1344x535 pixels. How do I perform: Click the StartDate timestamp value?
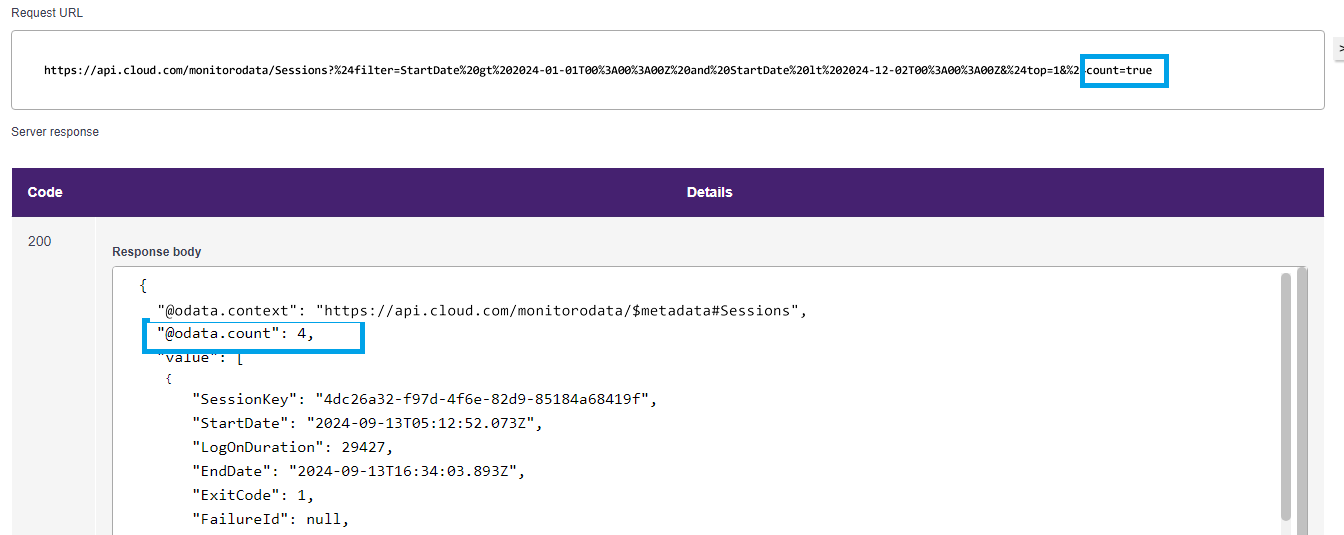click(x=422, y=423)
